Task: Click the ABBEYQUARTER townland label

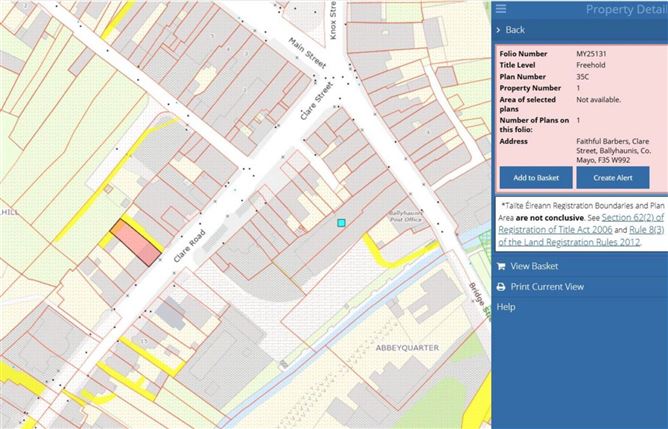Action: click(x=407, y=348)
